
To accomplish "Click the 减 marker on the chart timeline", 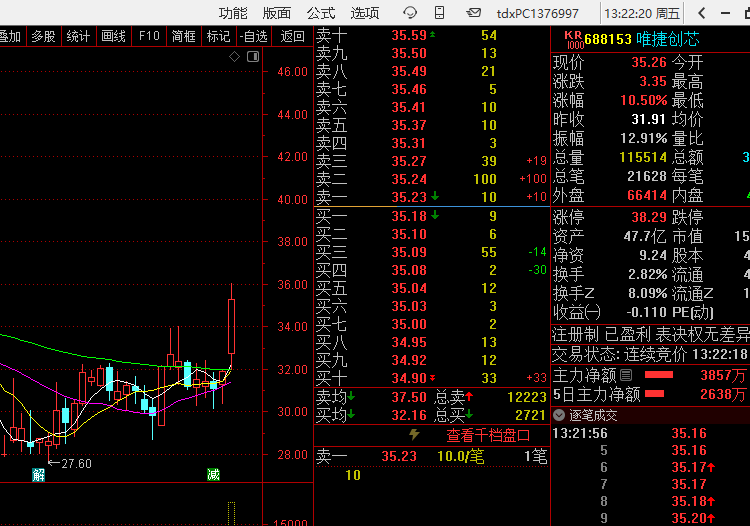I will click(x=213, y=474).
